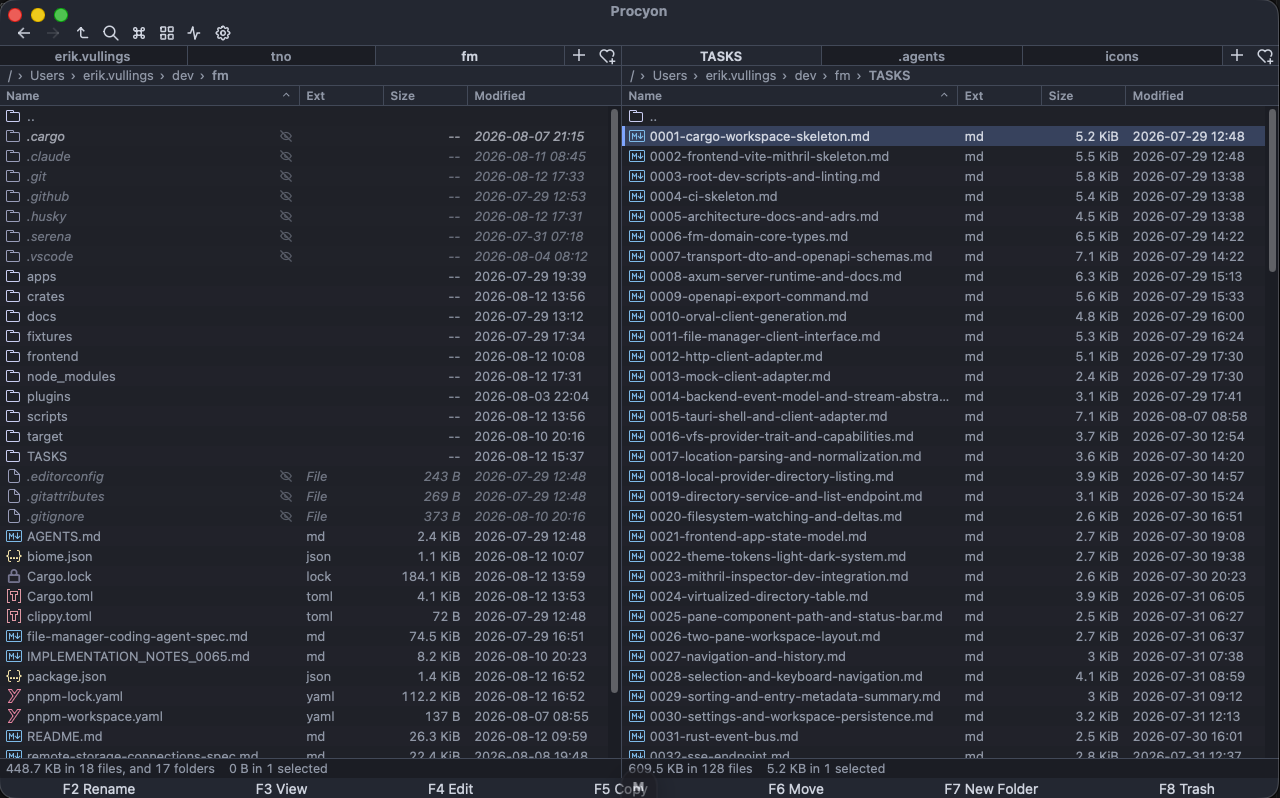Image resolution: width=1280 pixels, height=798 pixels.
Task: Add left pane folder to favorites heart icon
Action: pyautogui.click(x=607, y=56)
